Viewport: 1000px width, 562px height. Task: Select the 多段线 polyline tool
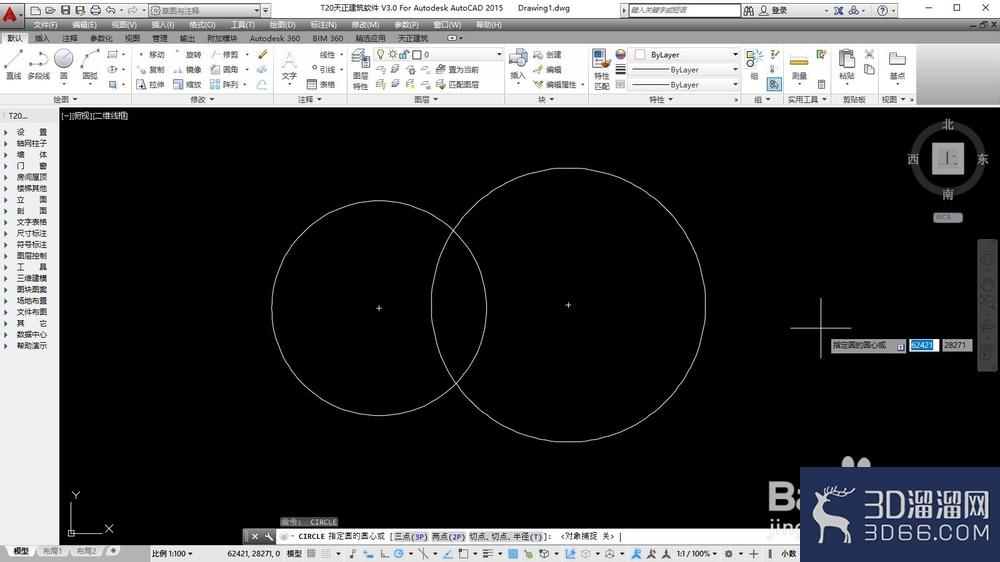(38, 65)
